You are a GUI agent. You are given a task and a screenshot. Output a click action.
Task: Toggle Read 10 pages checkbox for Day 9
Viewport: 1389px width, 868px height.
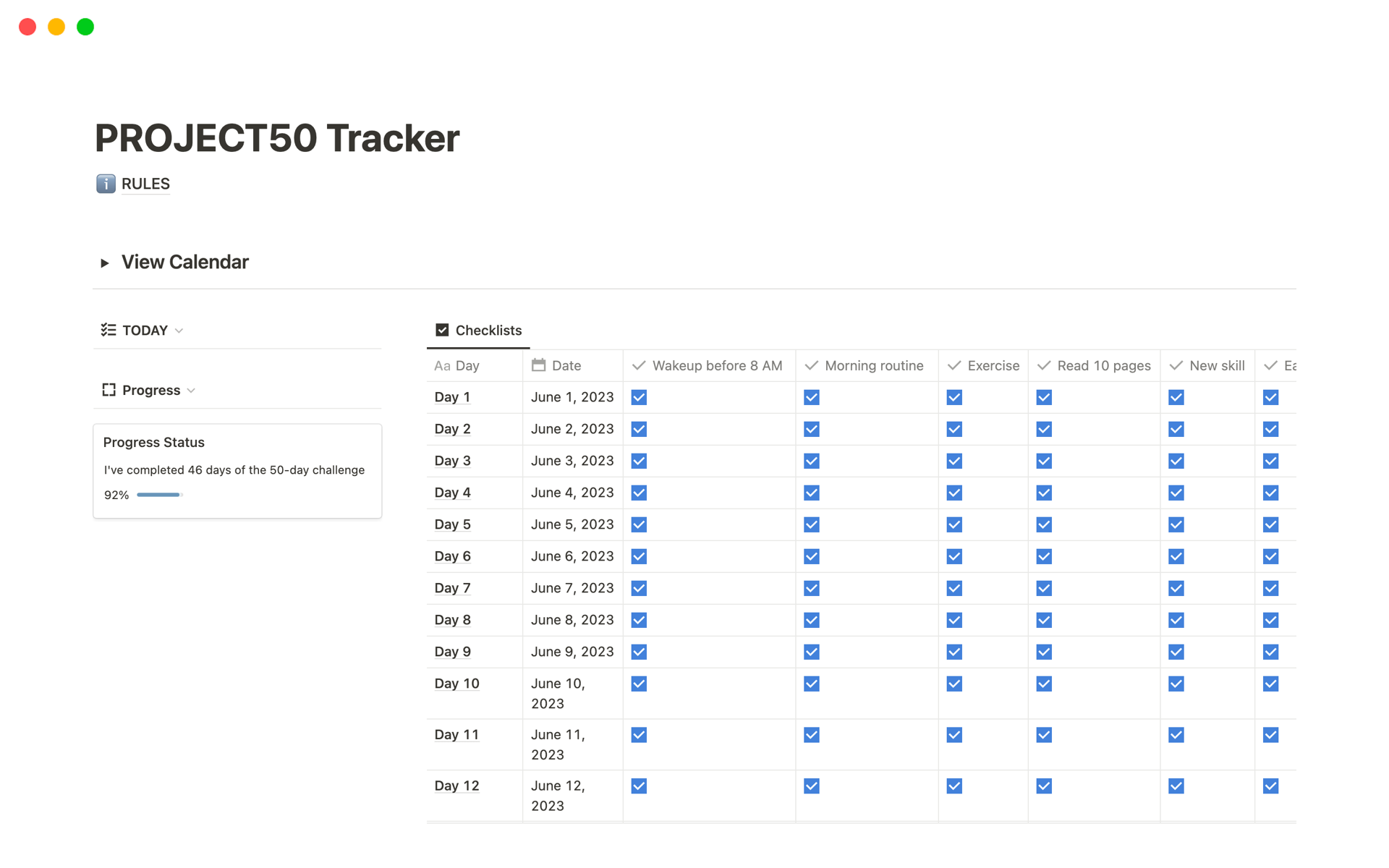[x=1044, y=652]
